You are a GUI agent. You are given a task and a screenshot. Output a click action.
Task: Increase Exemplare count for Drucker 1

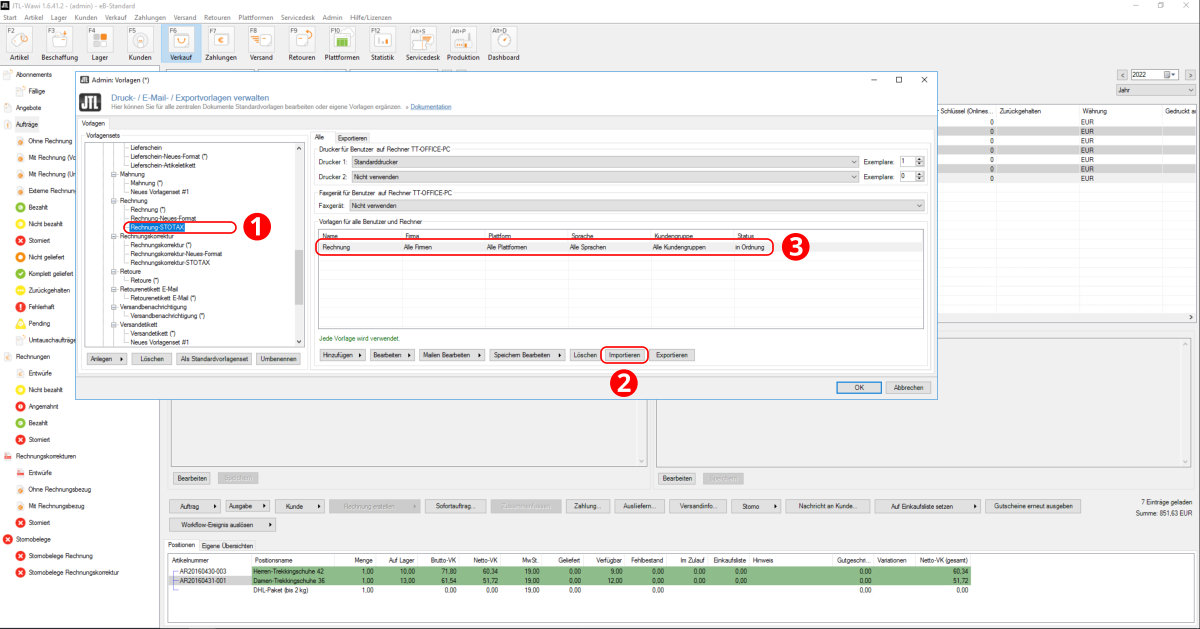tap(920, 158)
